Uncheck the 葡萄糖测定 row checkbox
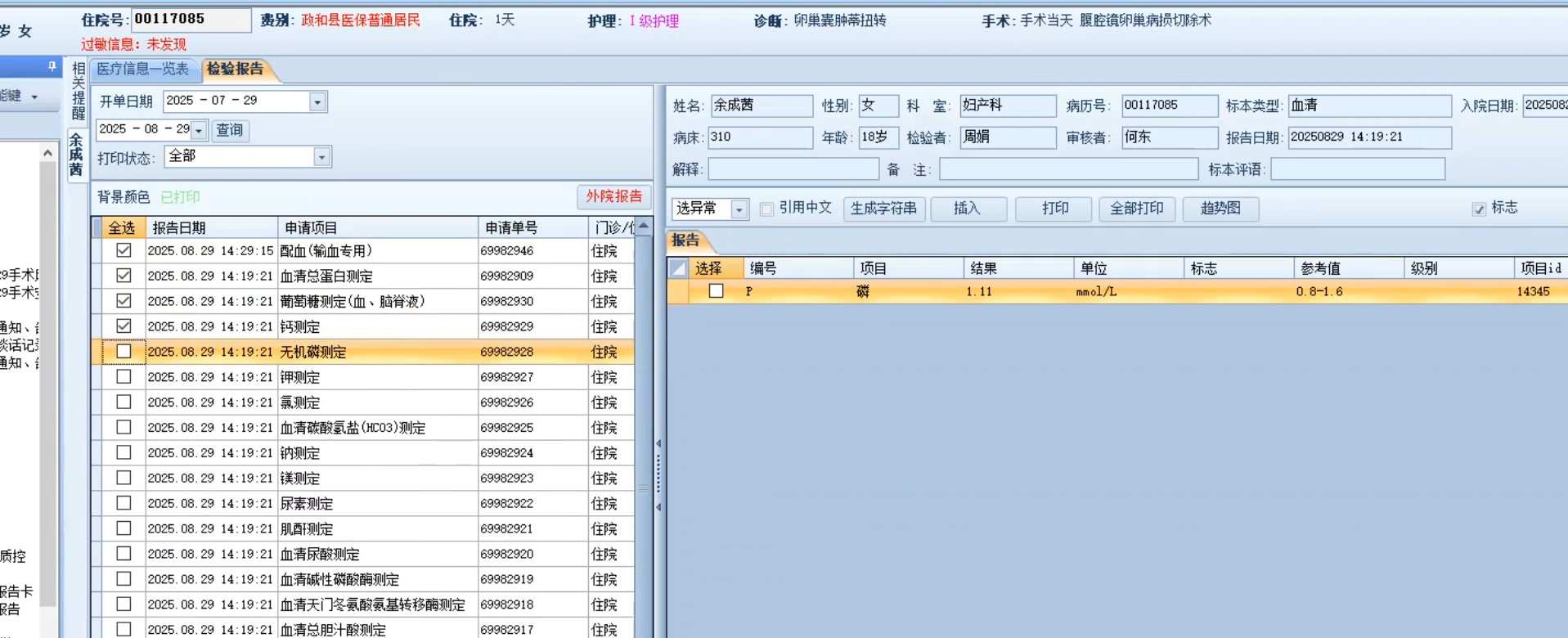This screenshot has height=638, width=1568. pos(124,301)
